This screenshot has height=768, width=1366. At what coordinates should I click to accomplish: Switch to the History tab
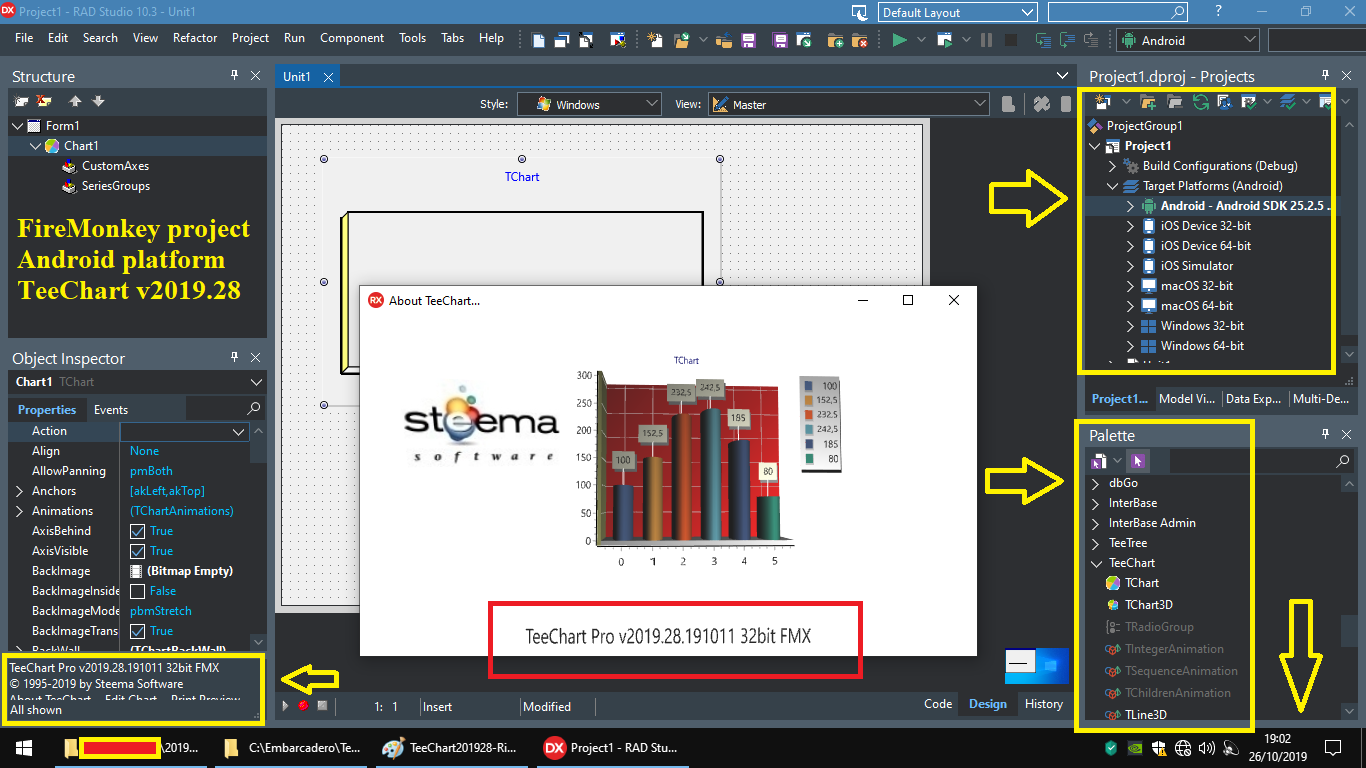coord(1044,704)
